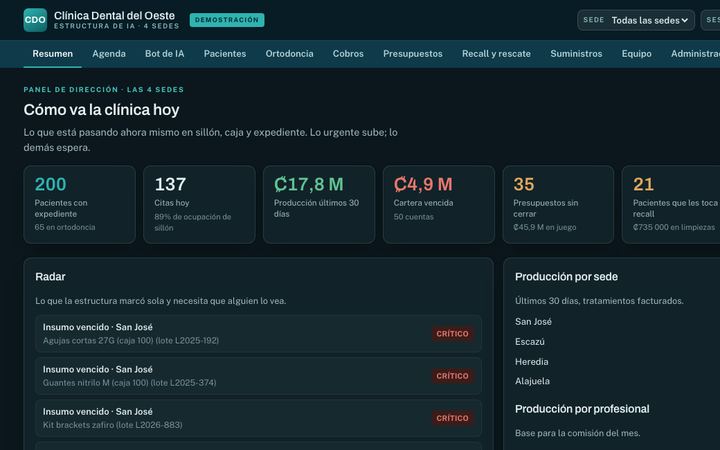Click the Radar panel heading
Viewport: 720px width, 450px height.
pos(50,277)
